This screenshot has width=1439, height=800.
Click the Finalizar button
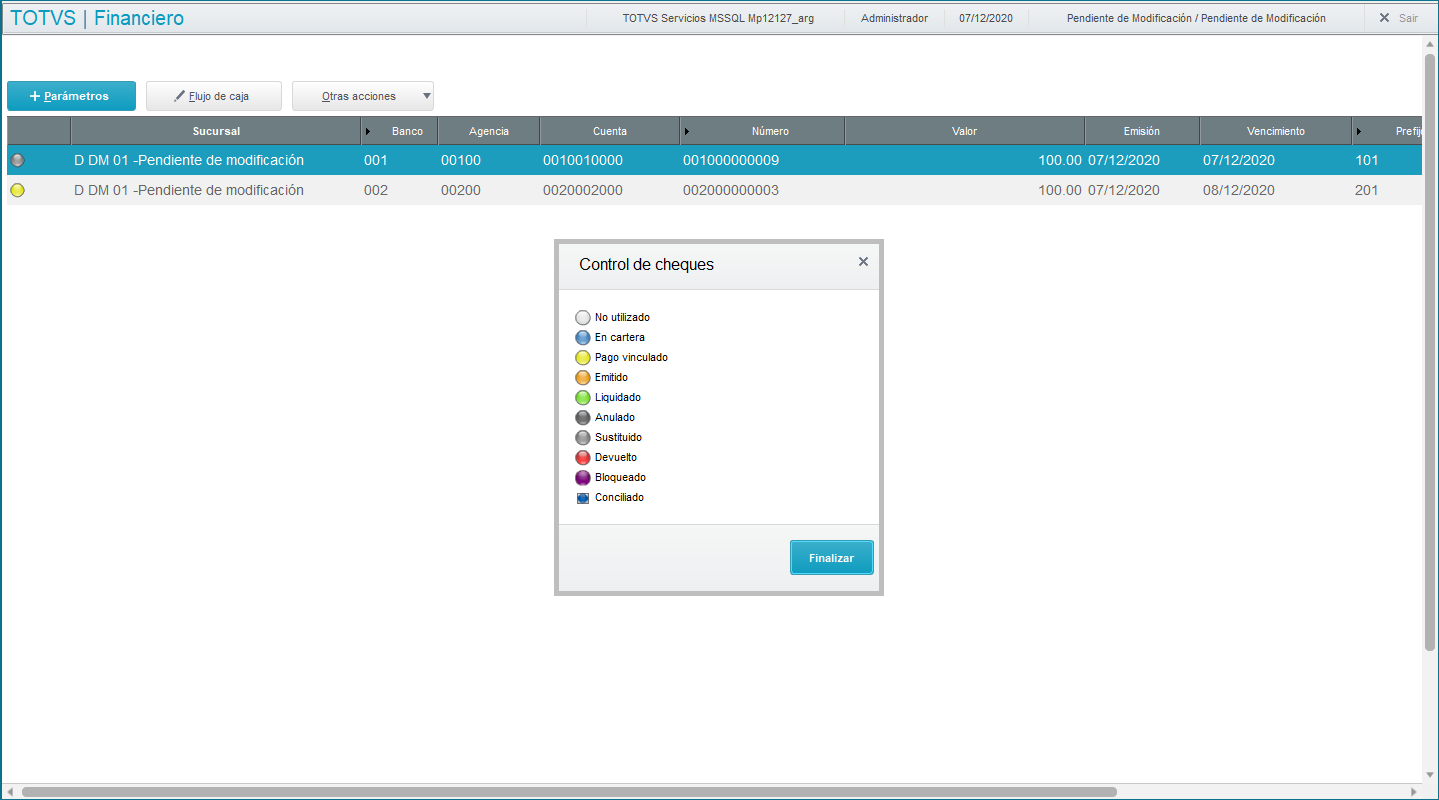[x=832, y=558]
